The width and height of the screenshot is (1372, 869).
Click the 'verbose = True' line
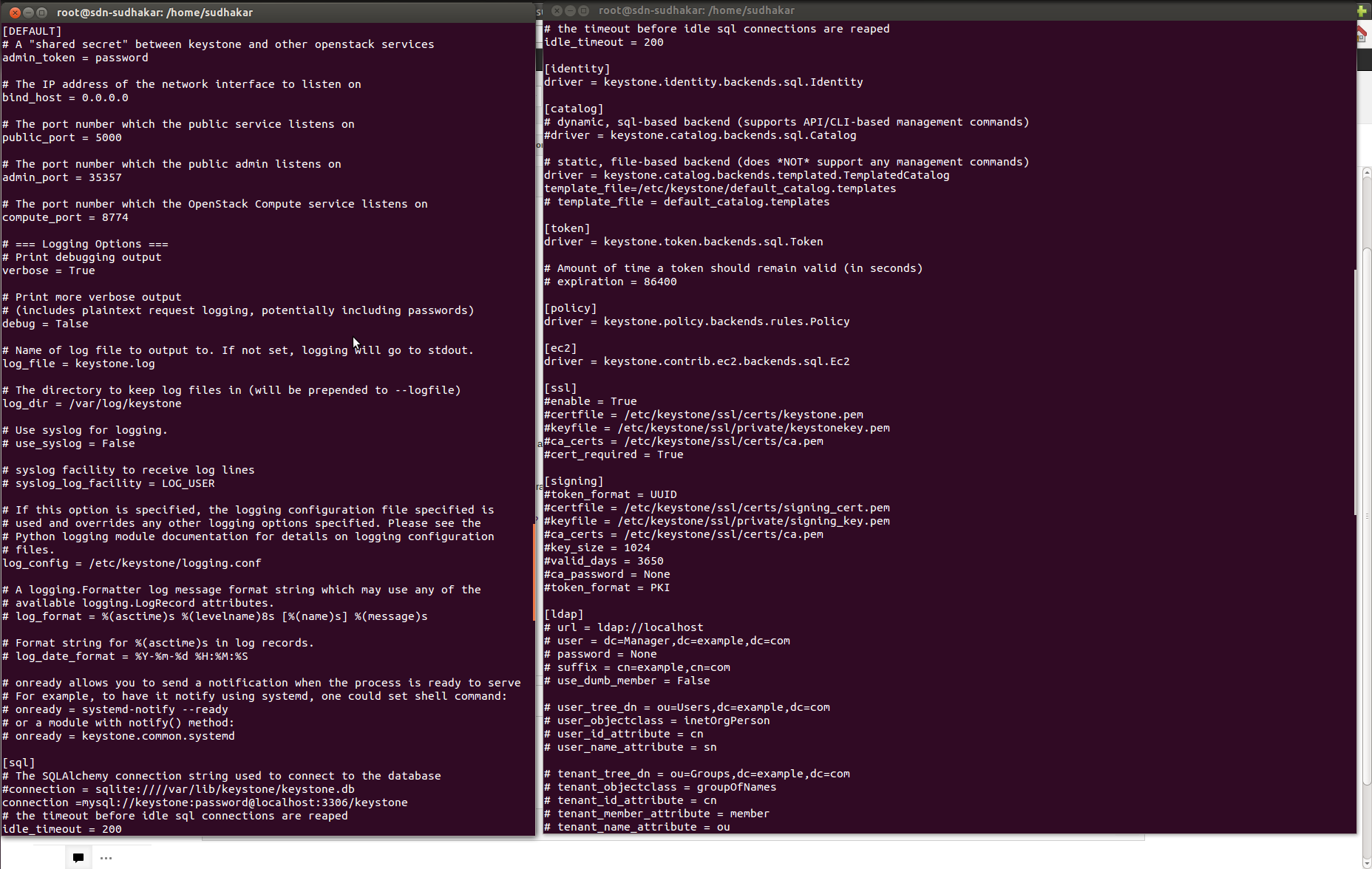tap(49, 270)
